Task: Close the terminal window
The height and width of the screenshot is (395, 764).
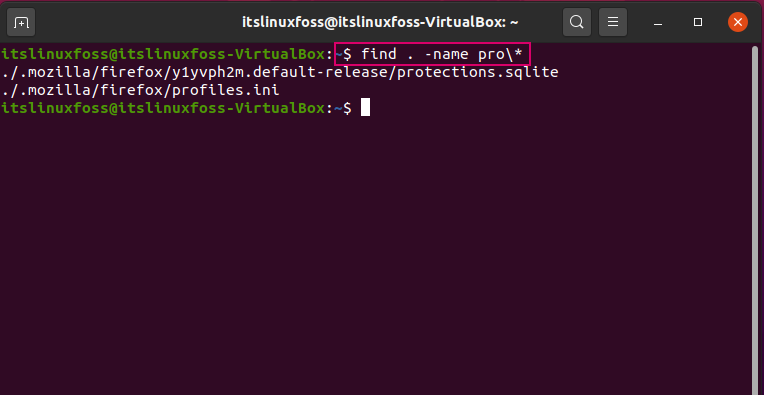Action: point(738,22)
